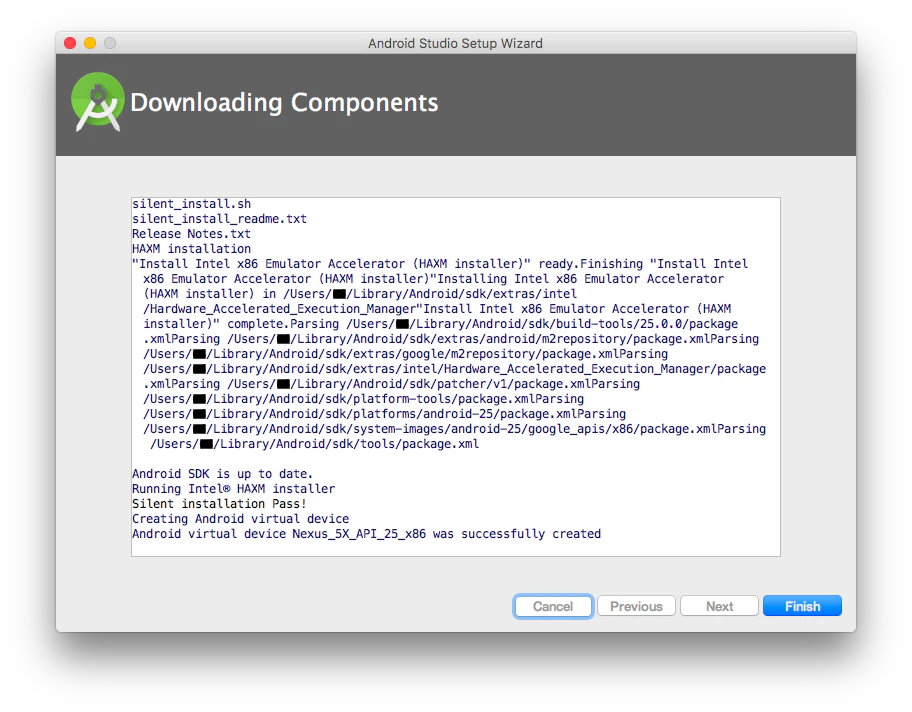This screenshot has height=712, width=912.
Task: Click the "Creating Android virtual device" line
Action: pyautogui.click(x=240, y=519)
